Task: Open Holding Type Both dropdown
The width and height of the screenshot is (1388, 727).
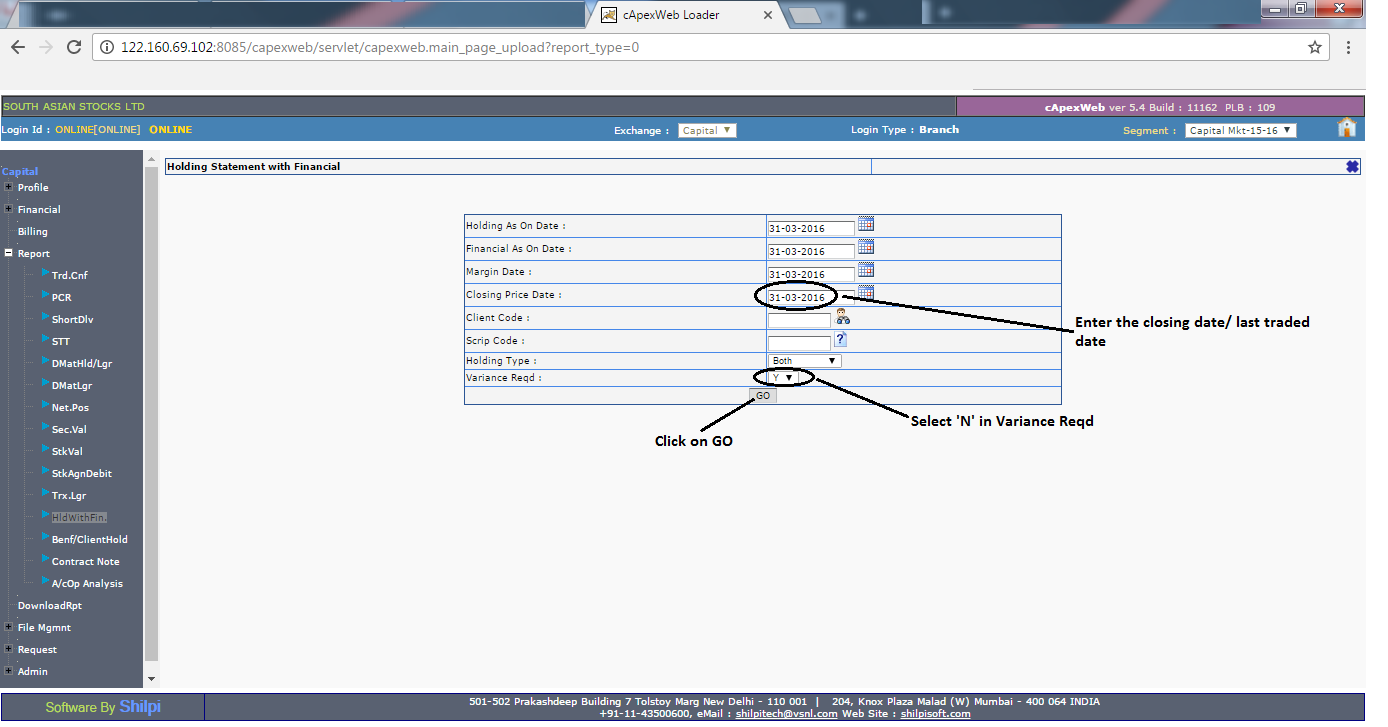Action: [804, 361]
